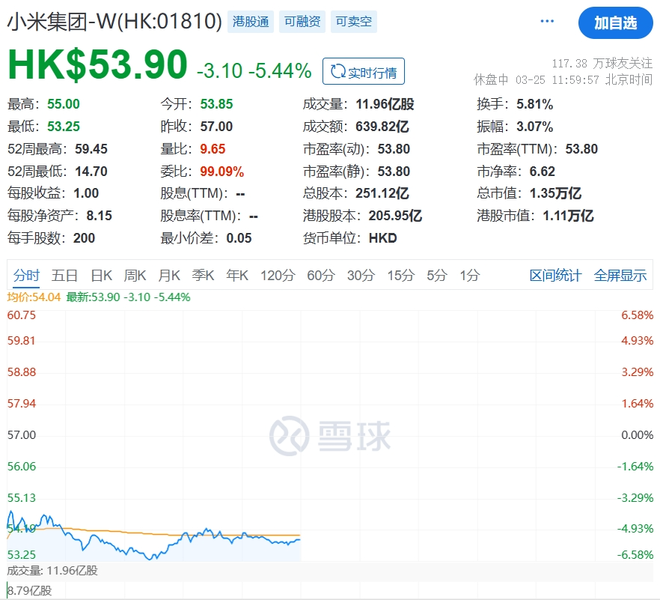Choose the 15分 interval tab
This screenshot has width=660, height=600.
click(400, 275)
